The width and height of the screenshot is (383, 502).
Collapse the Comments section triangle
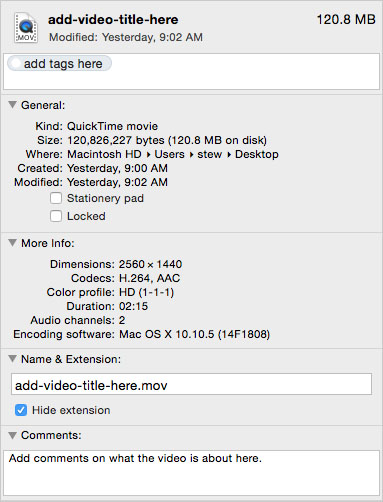point(13,435)
